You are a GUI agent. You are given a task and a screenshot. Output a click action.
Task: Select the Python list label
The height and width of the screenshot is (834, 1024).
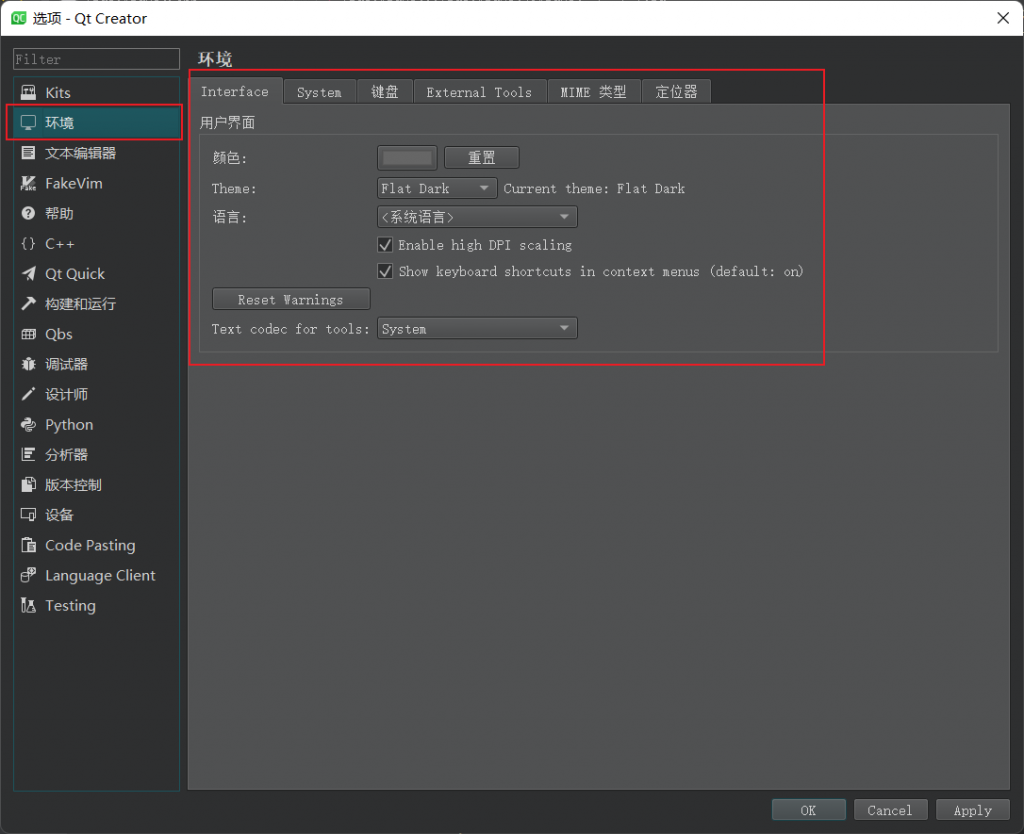click(69, 425)
